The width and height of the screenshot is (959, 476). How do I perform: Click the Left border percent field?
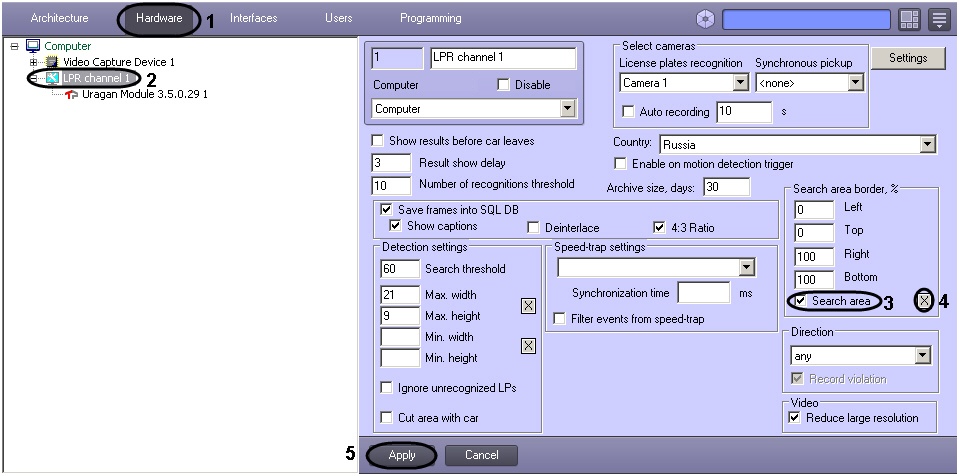pos(814,210)
